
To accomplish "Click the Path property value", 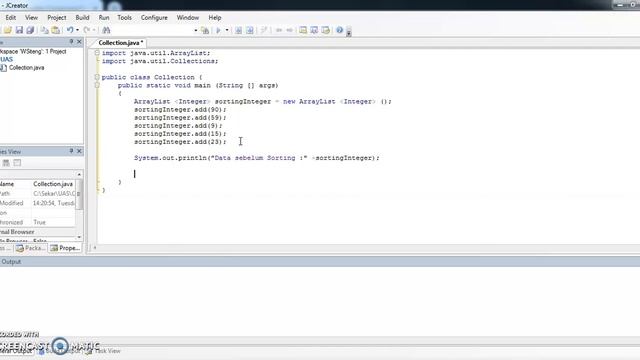I will click(x=54, y=193).
